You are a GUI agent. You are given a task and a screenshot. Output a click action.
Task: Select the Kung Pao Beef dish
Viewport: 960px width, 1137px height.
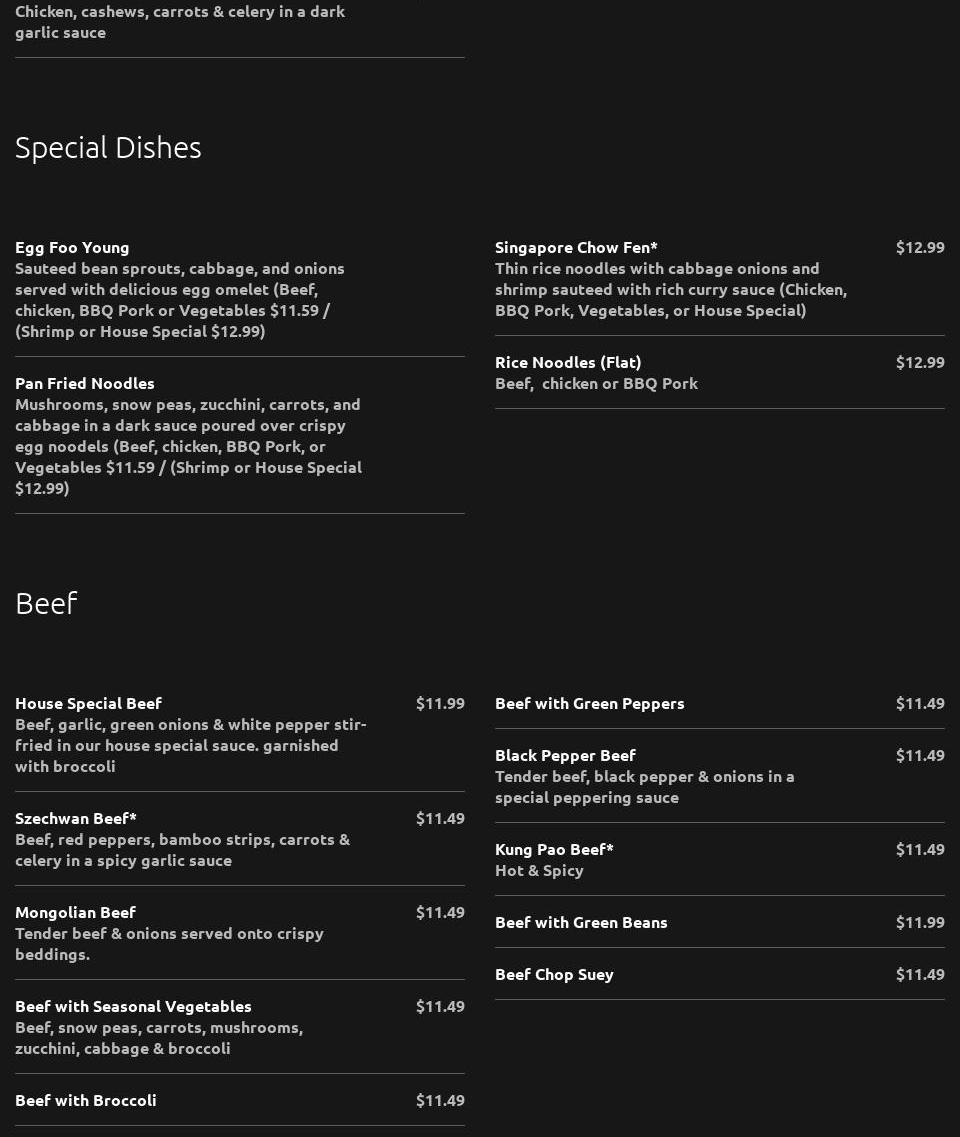(554, 849)
